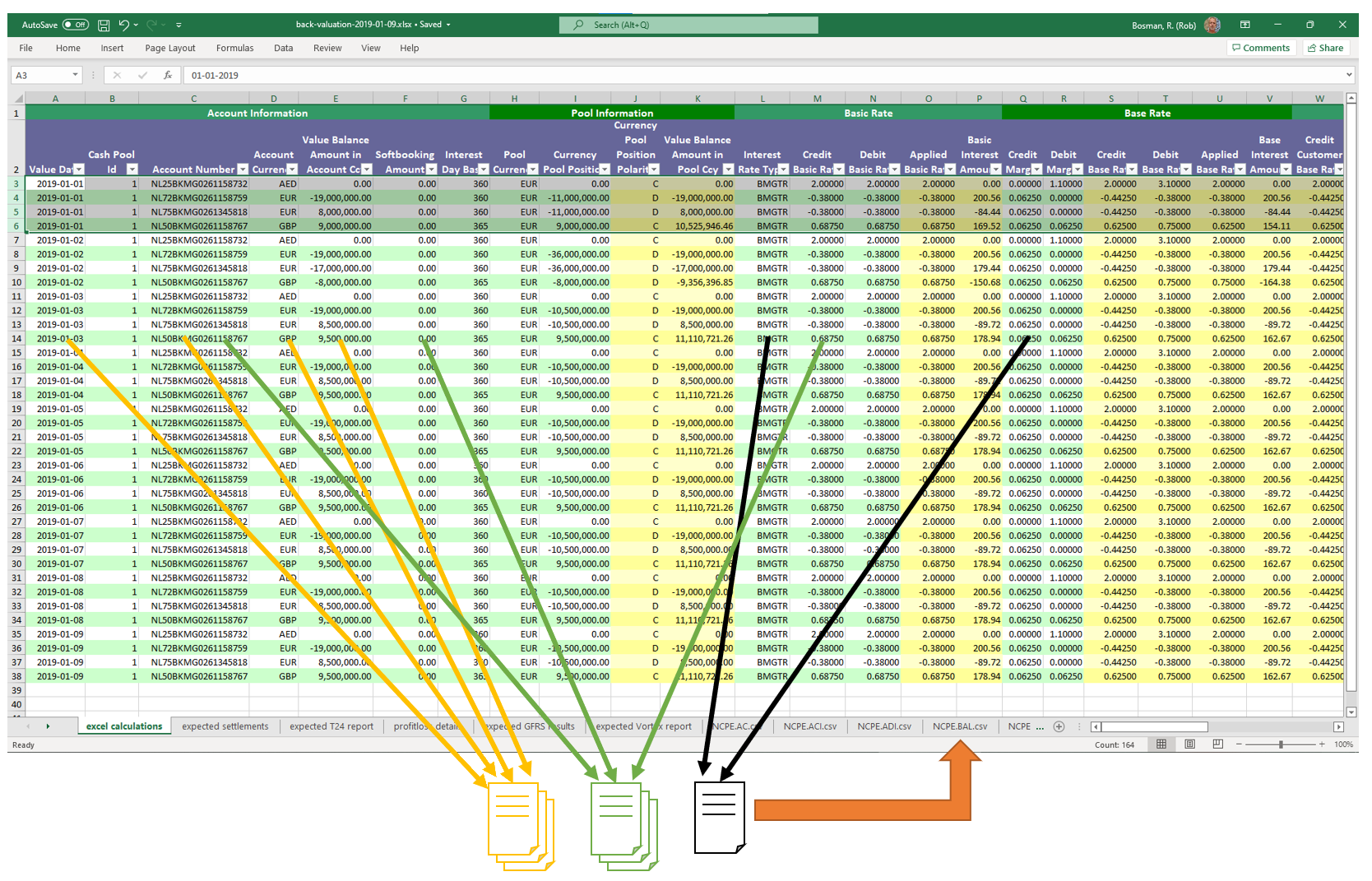1372x881 pixels.
Task: Click the Enter checkmark icon
Action: tap(142, 75)
